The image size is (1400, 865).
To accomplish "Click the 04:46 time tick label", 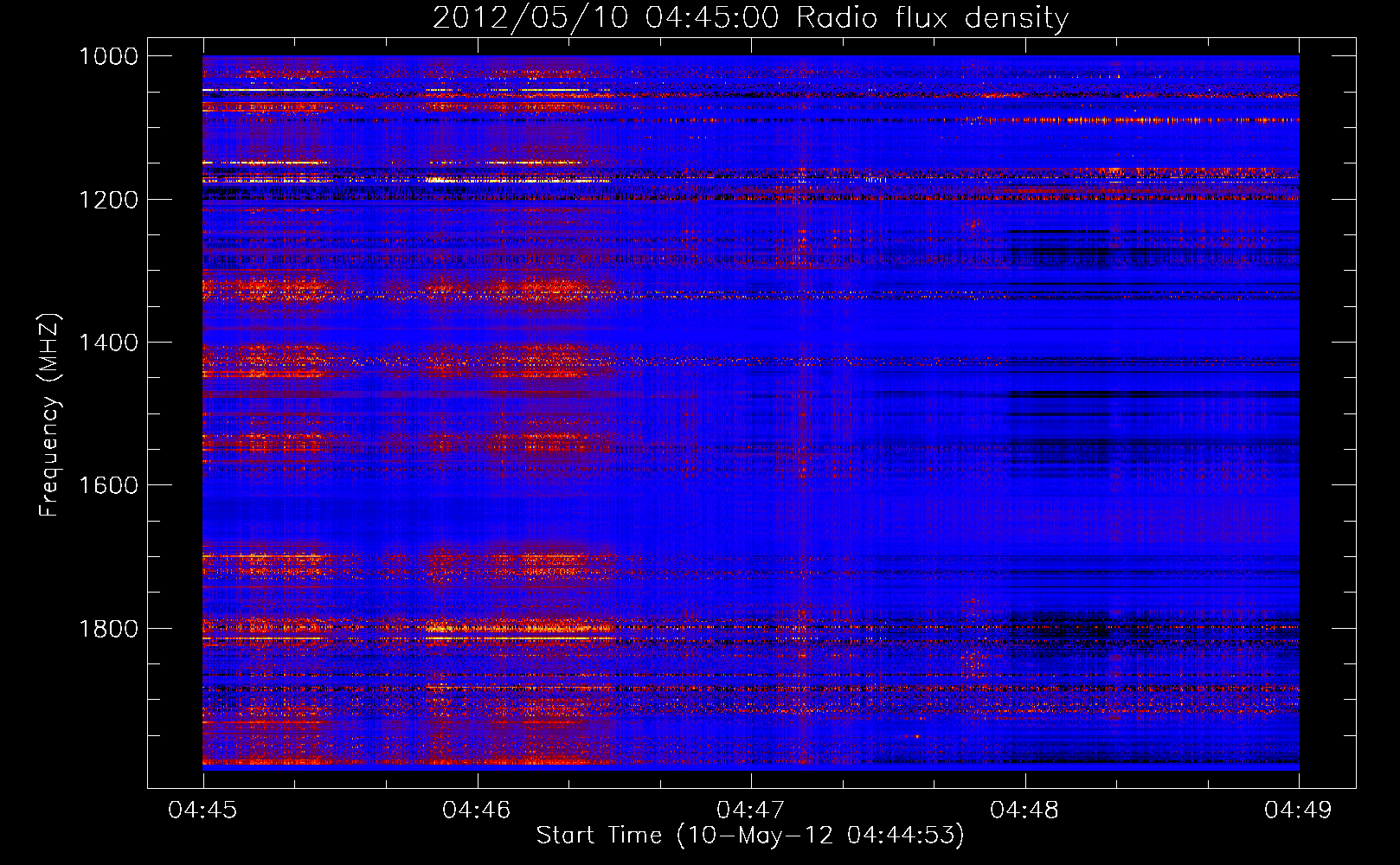I will coord(477,810).
